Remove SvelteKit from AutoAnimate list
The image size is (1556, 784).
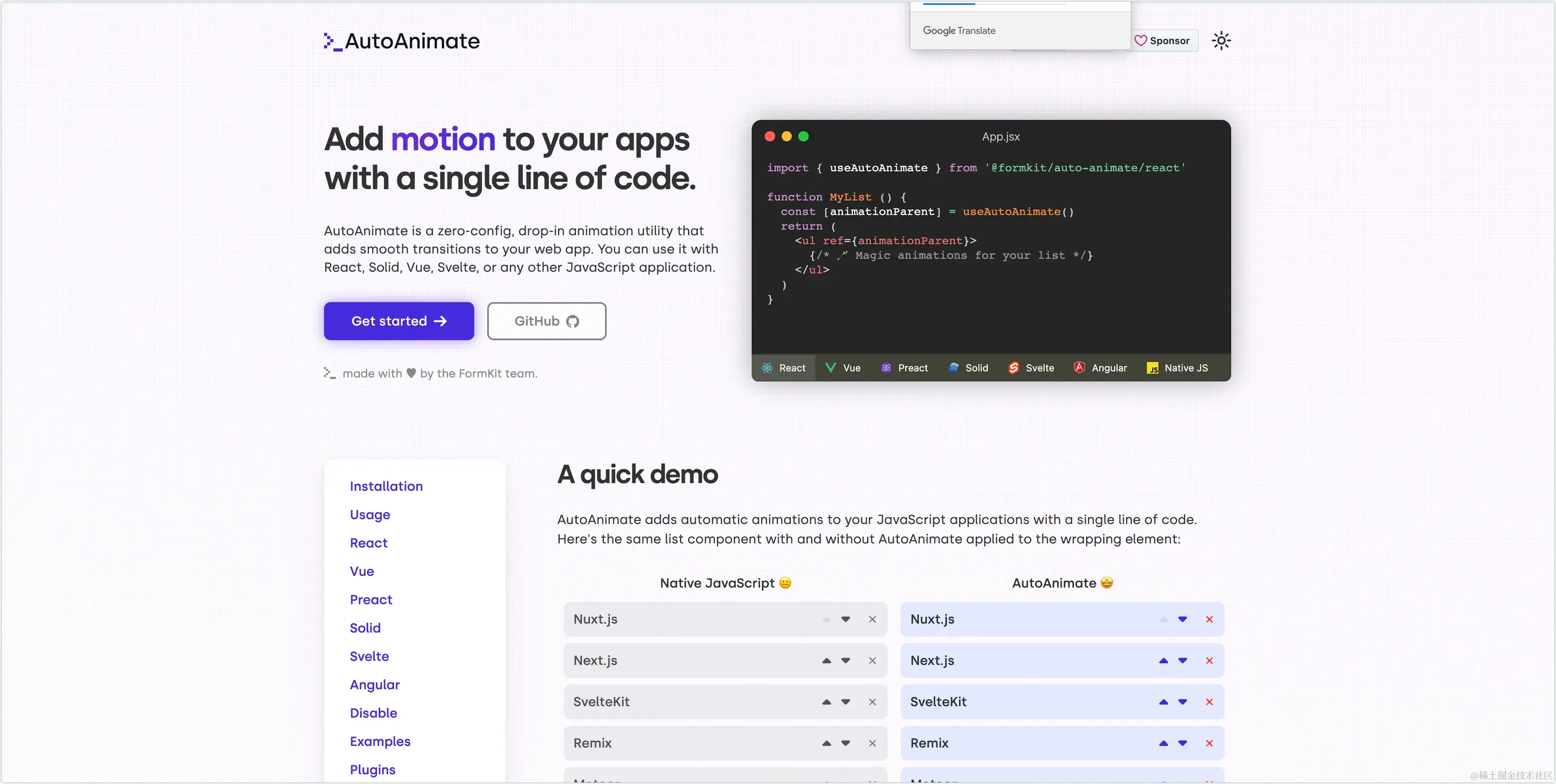1209,702
